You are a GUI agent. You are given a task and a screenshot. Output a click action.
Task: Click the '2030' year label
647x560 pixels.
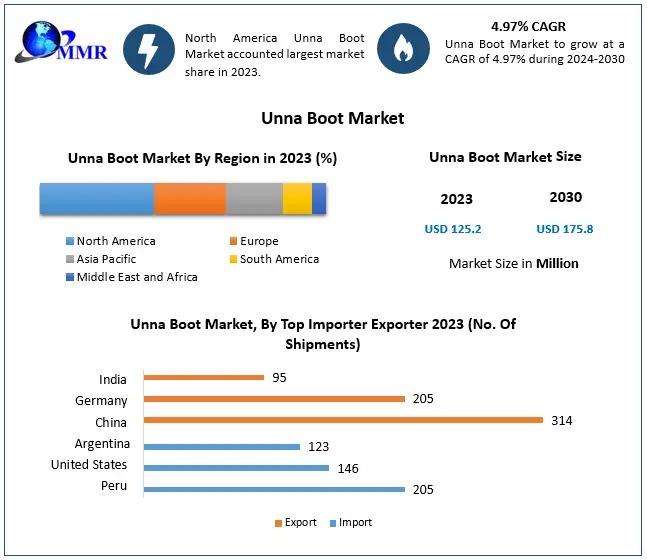click(x=566, y=197)
